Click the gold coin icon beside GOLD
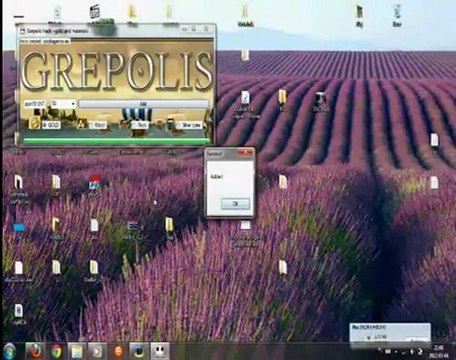Viewport: 456px width, 360px height. pyautogui.click(x=34, y=124)
